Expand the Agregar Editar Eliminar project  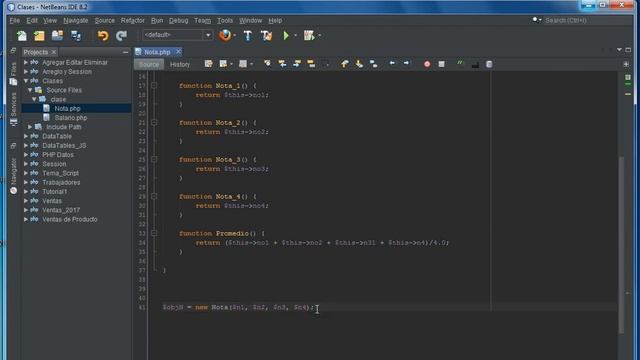pos(26,62)
